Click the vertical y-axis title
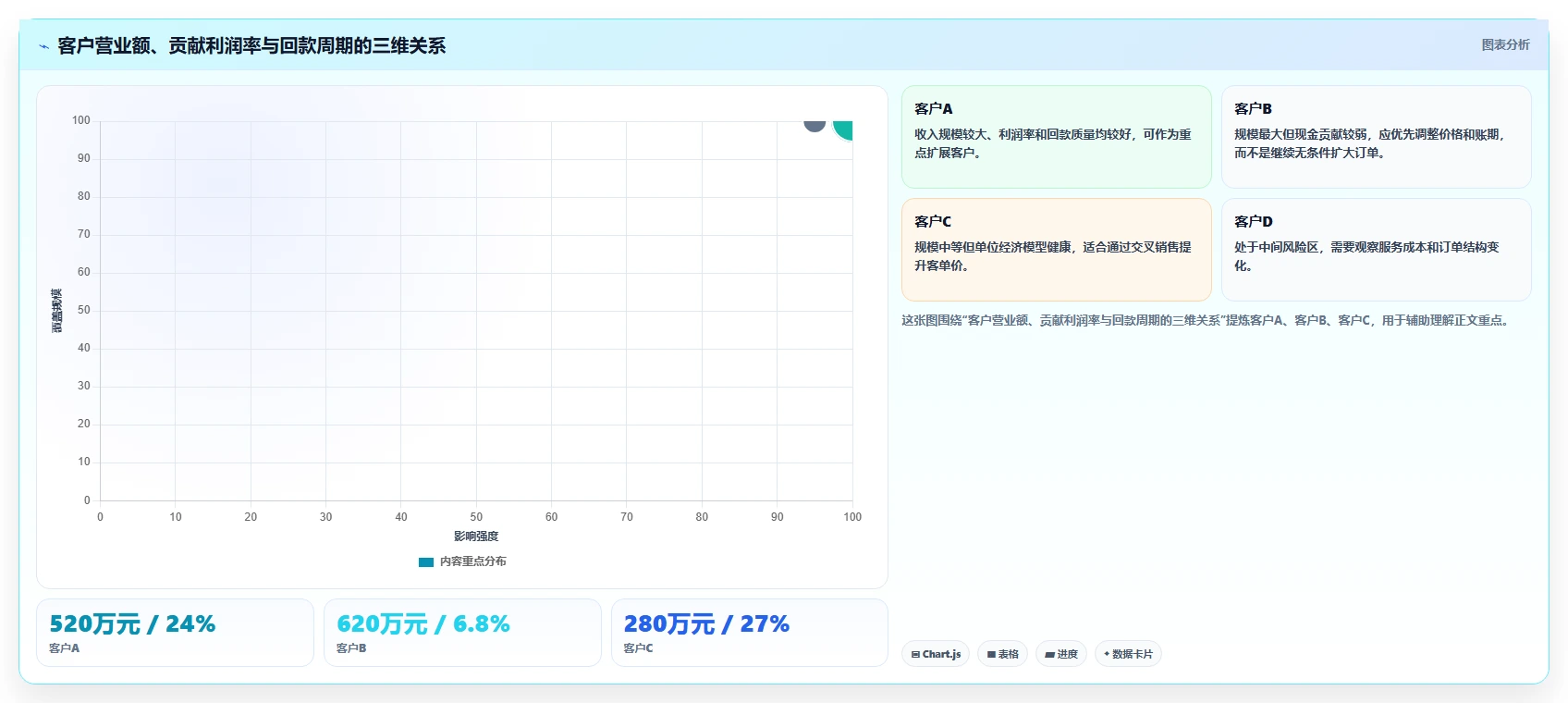The width and height of the screenshot is (1568, 703). tap(57, 311)
